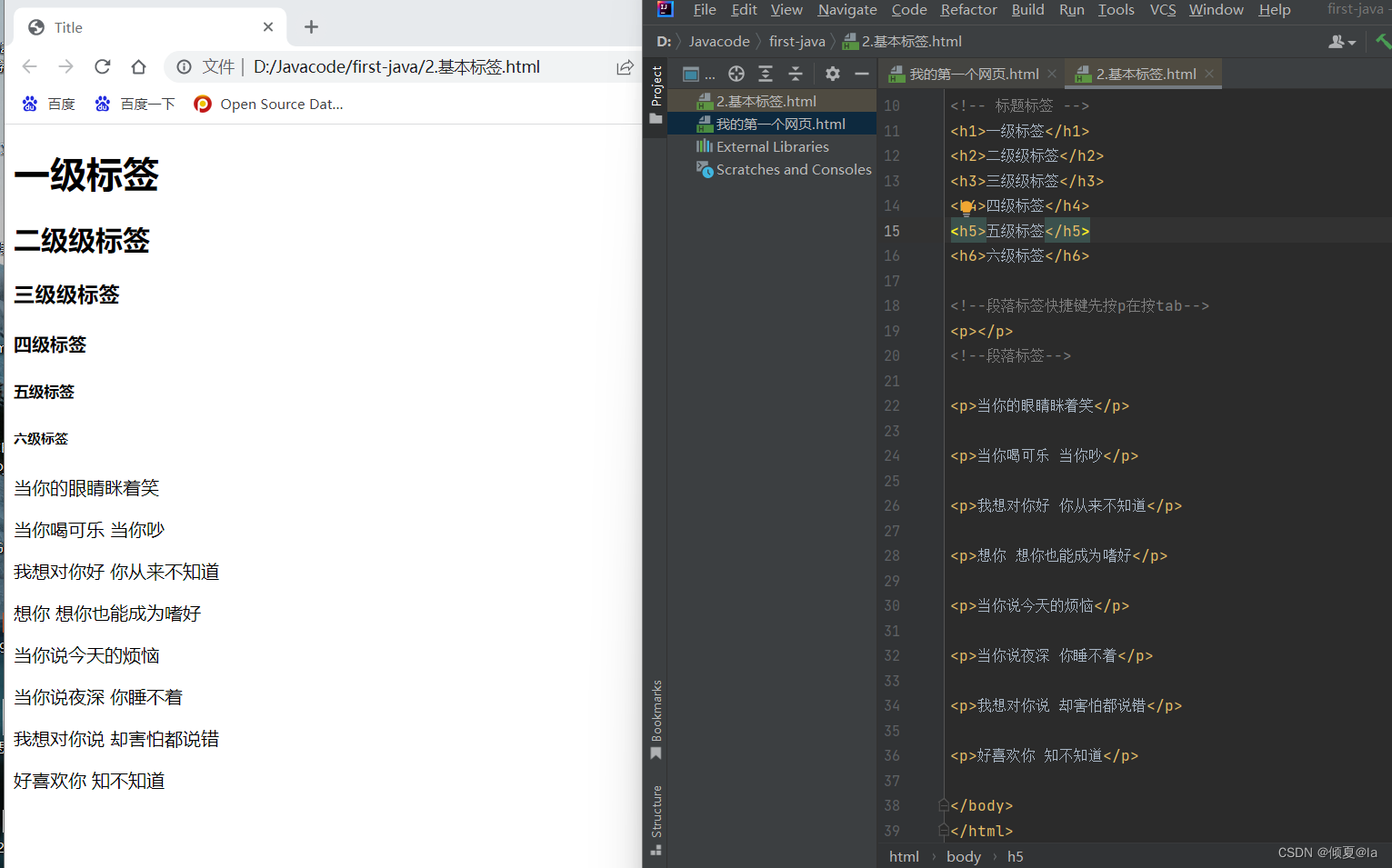Click Select Opened File target icon
Screen dimensions: 1392x868
(x=736, y=74)
